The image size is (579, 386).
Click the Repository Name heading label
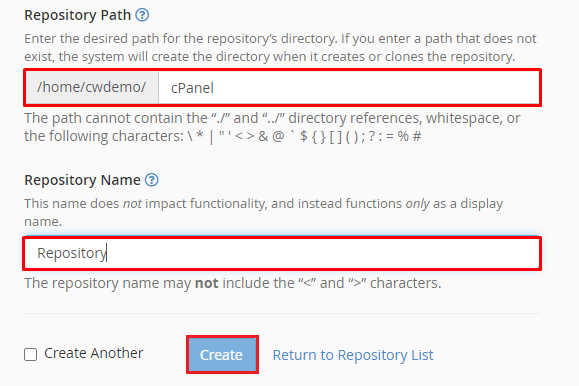coord(82,180)
